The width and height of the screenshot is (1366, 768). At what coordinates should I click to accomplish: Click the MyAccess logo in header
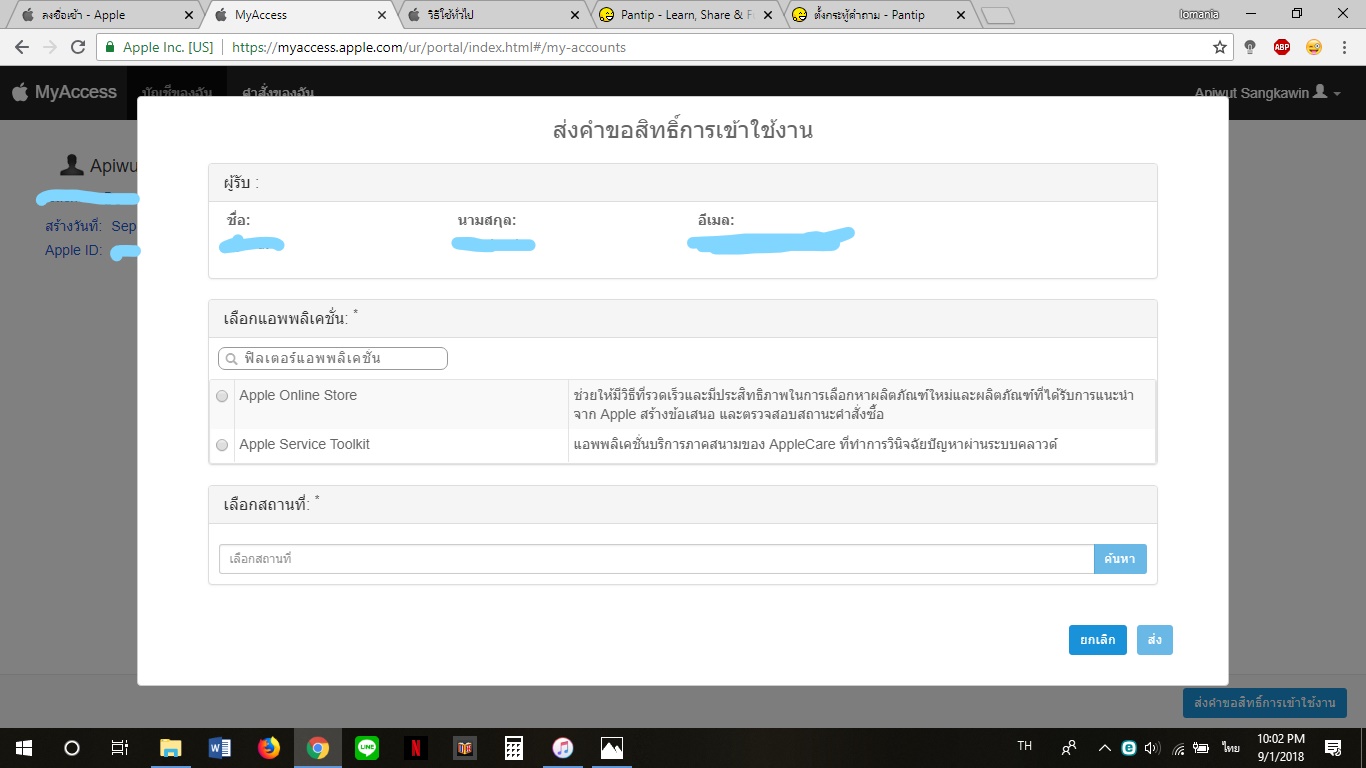pos(64,92)
